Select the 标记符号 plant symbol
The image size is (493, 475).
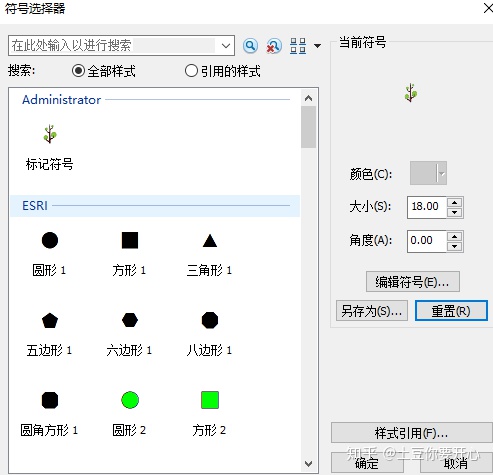[50, 134]
